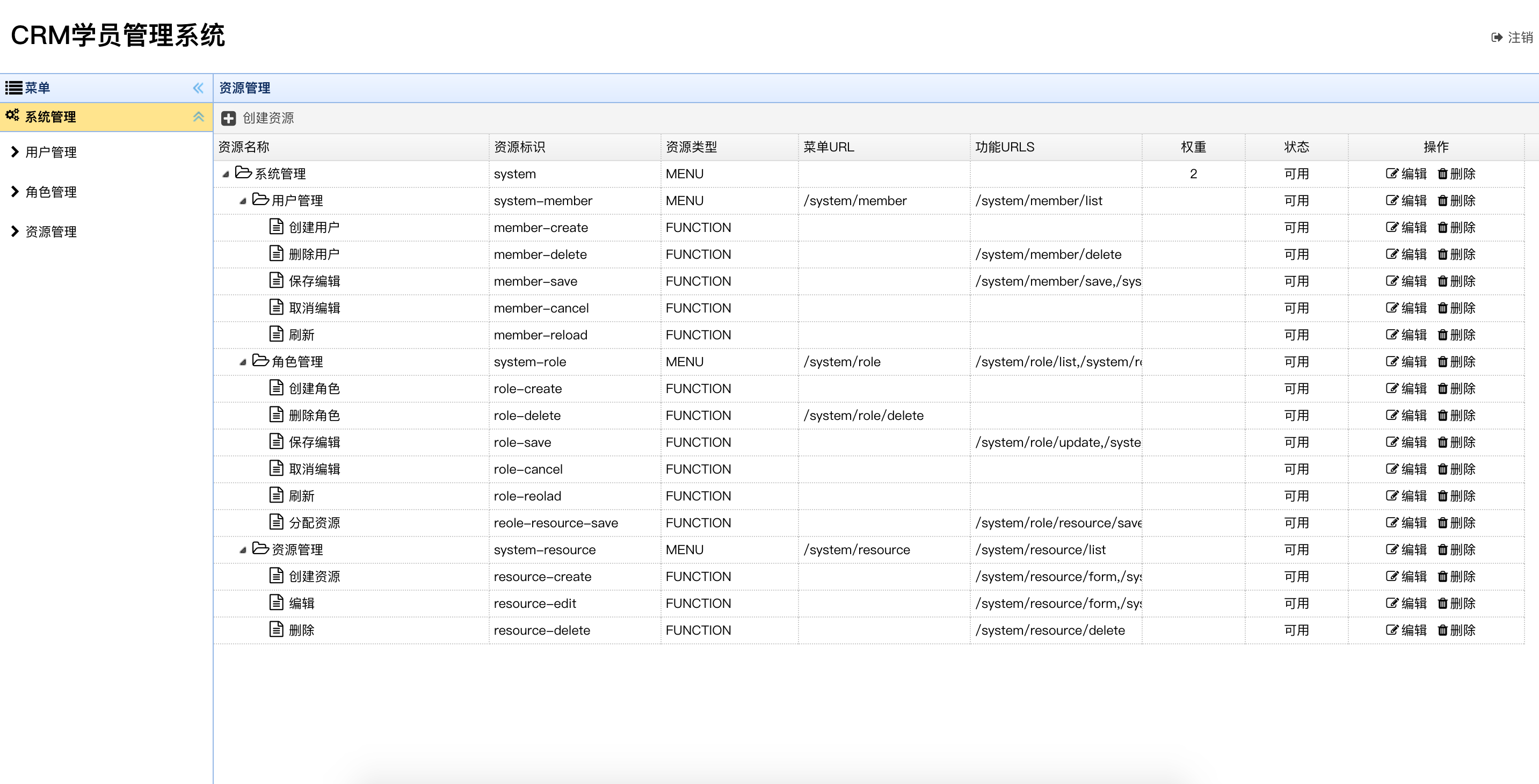Click the 资源名称 column header

351,147
